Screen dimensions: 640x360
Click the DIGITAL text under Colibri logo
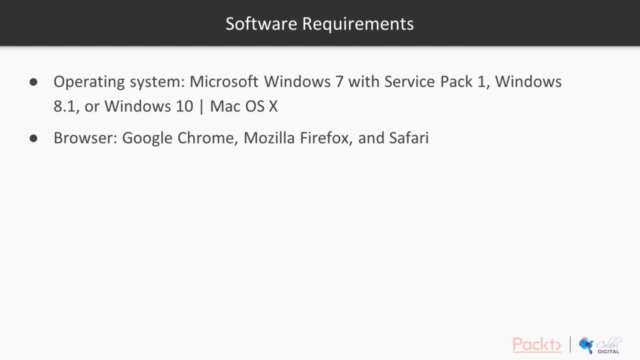pyautogui.click(x=608, y=351)
